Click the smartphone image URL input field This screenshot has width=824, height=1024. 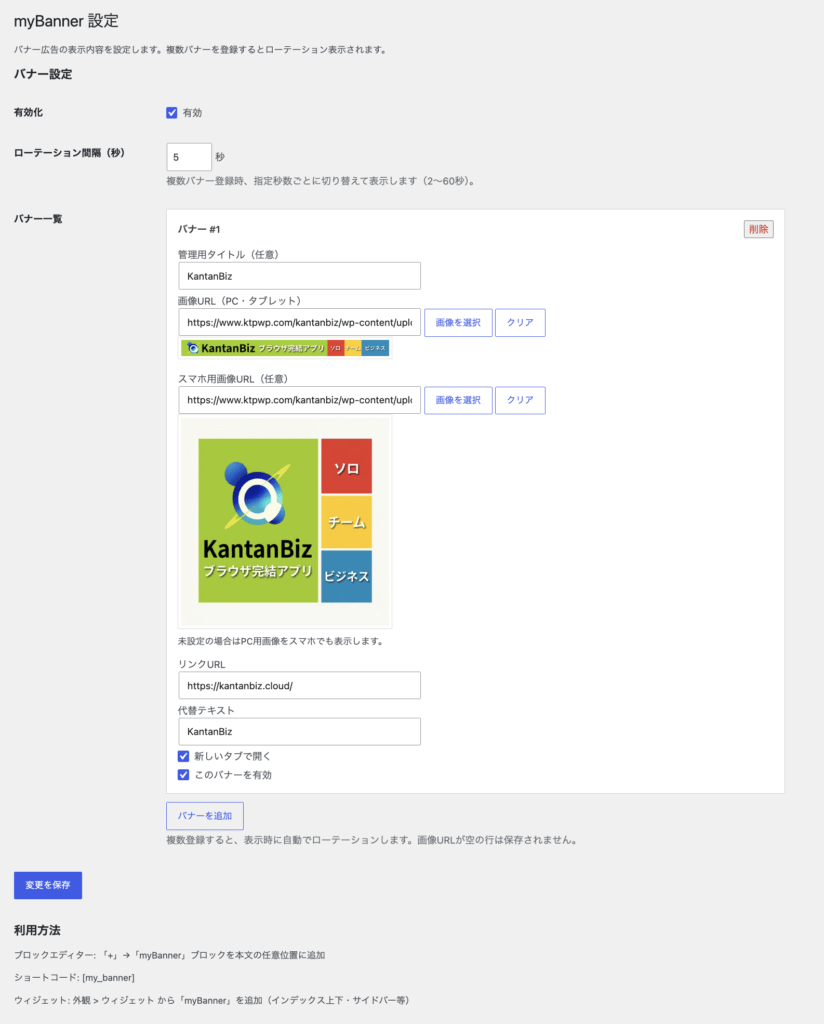[x=299, y=400]
